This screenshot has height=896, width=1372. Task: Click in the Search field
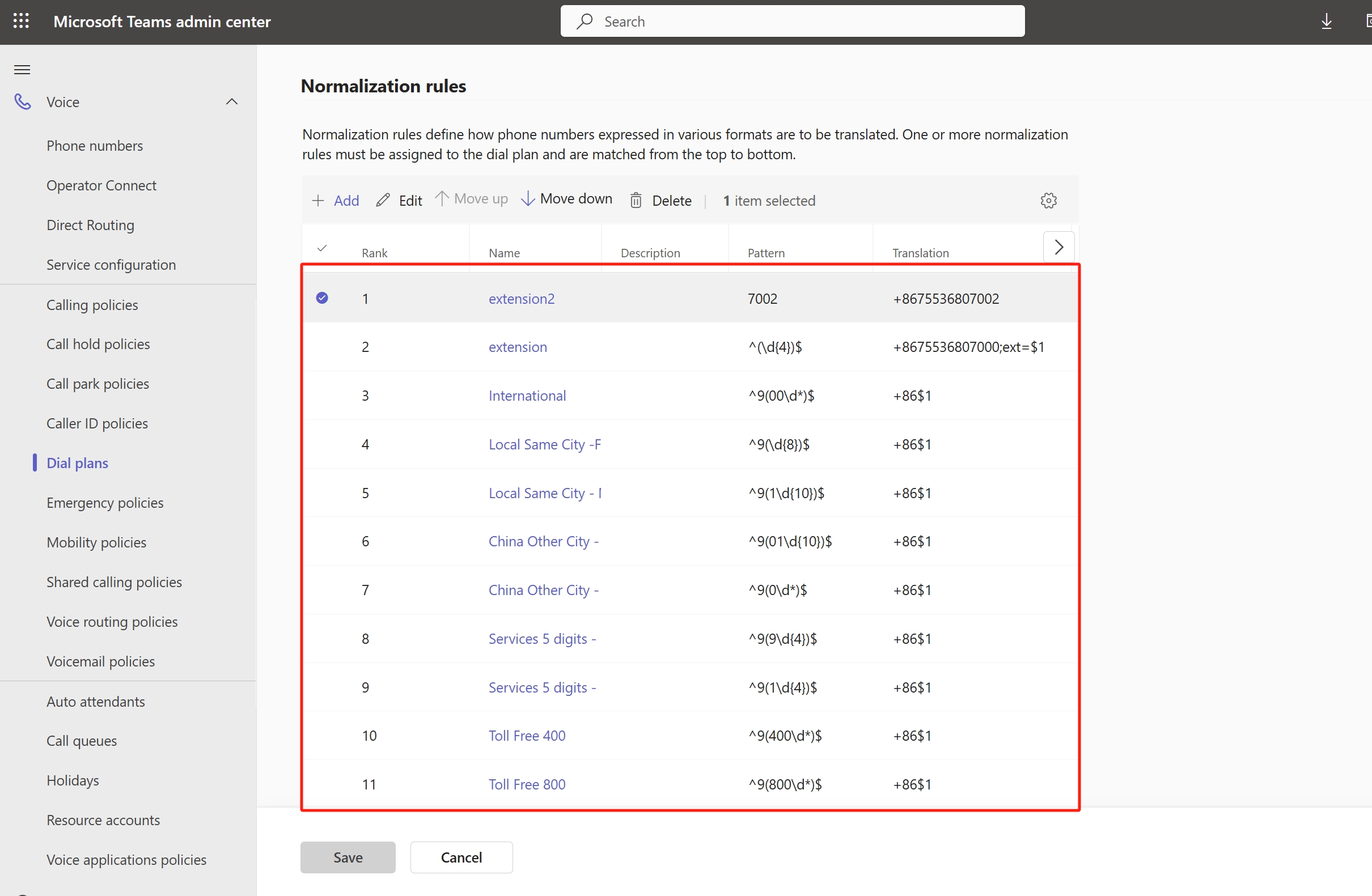[x=793, y=22]
